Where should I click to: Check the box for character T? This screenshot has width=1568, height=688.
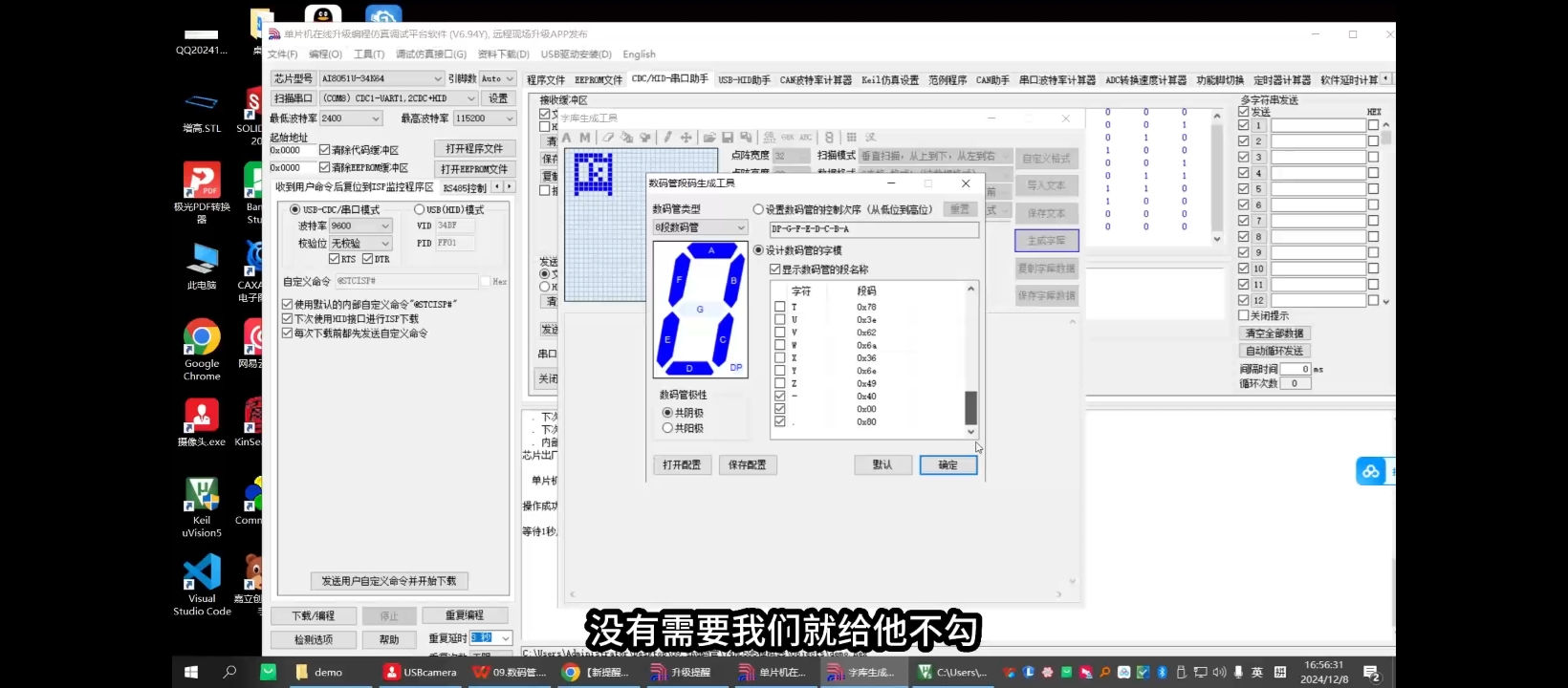780,307
